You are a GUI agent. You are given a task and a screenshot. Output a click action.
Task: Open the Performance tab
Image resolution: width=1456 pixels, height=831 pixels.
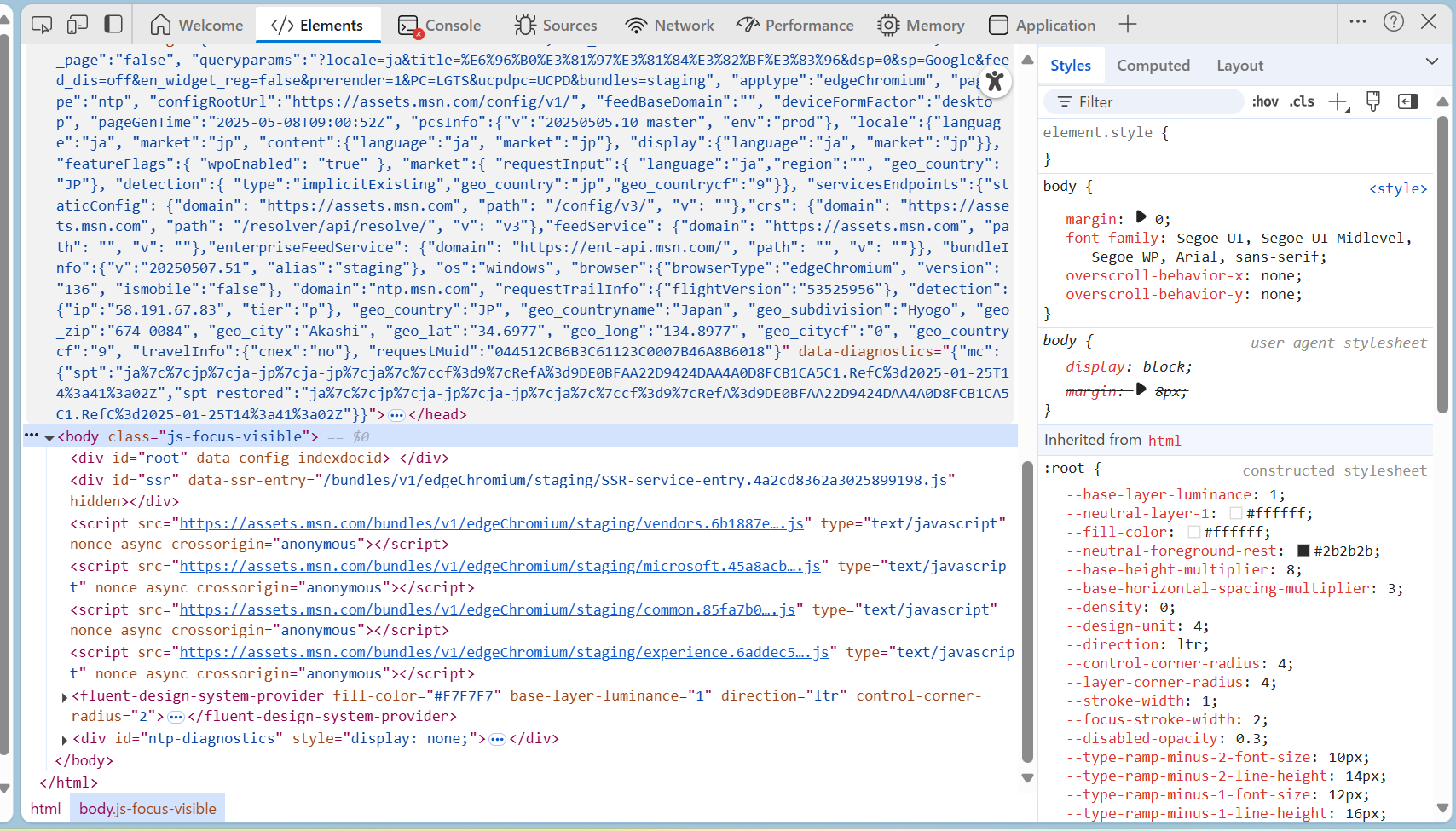(795, 26)
